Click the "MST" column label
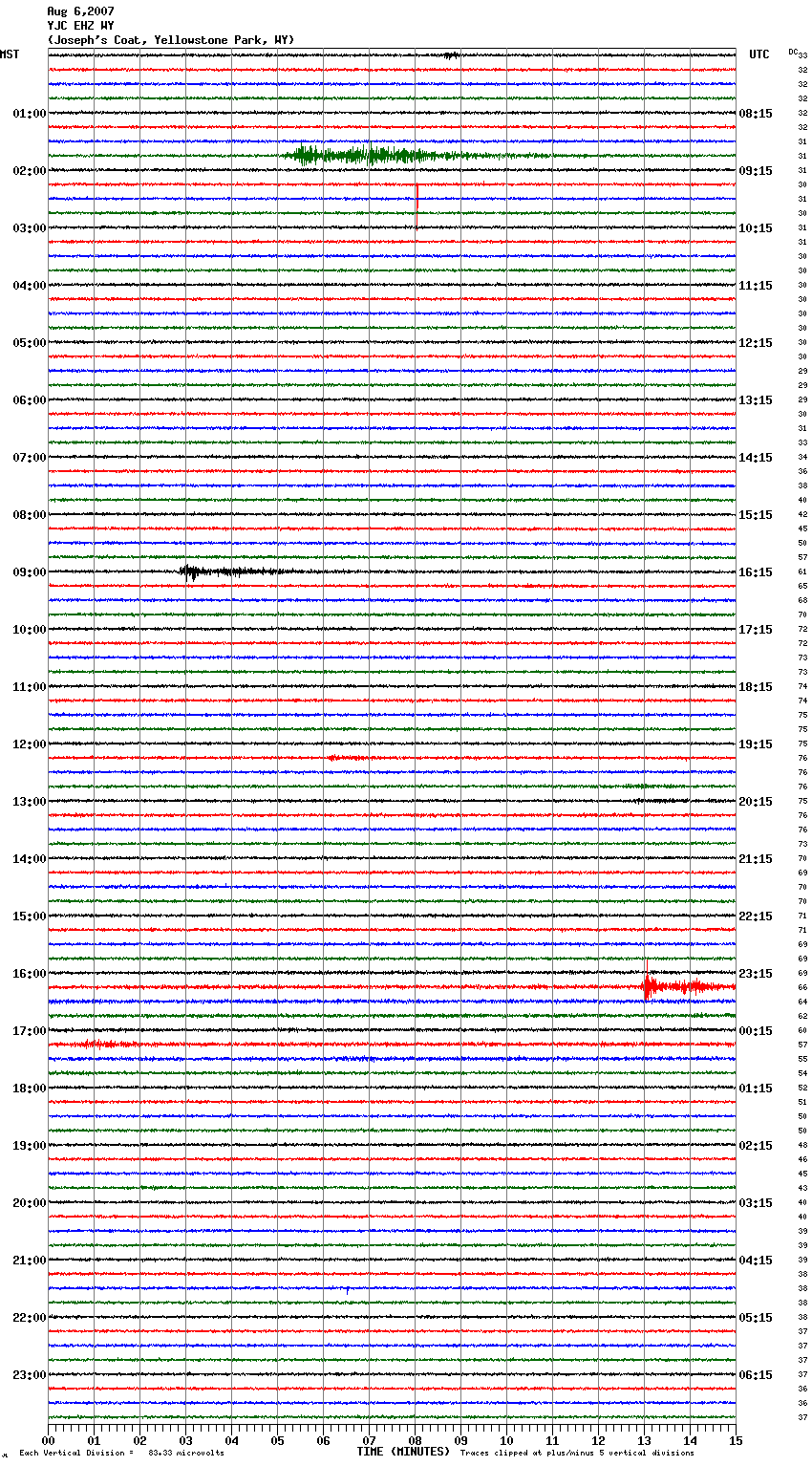 pos(10,54)
